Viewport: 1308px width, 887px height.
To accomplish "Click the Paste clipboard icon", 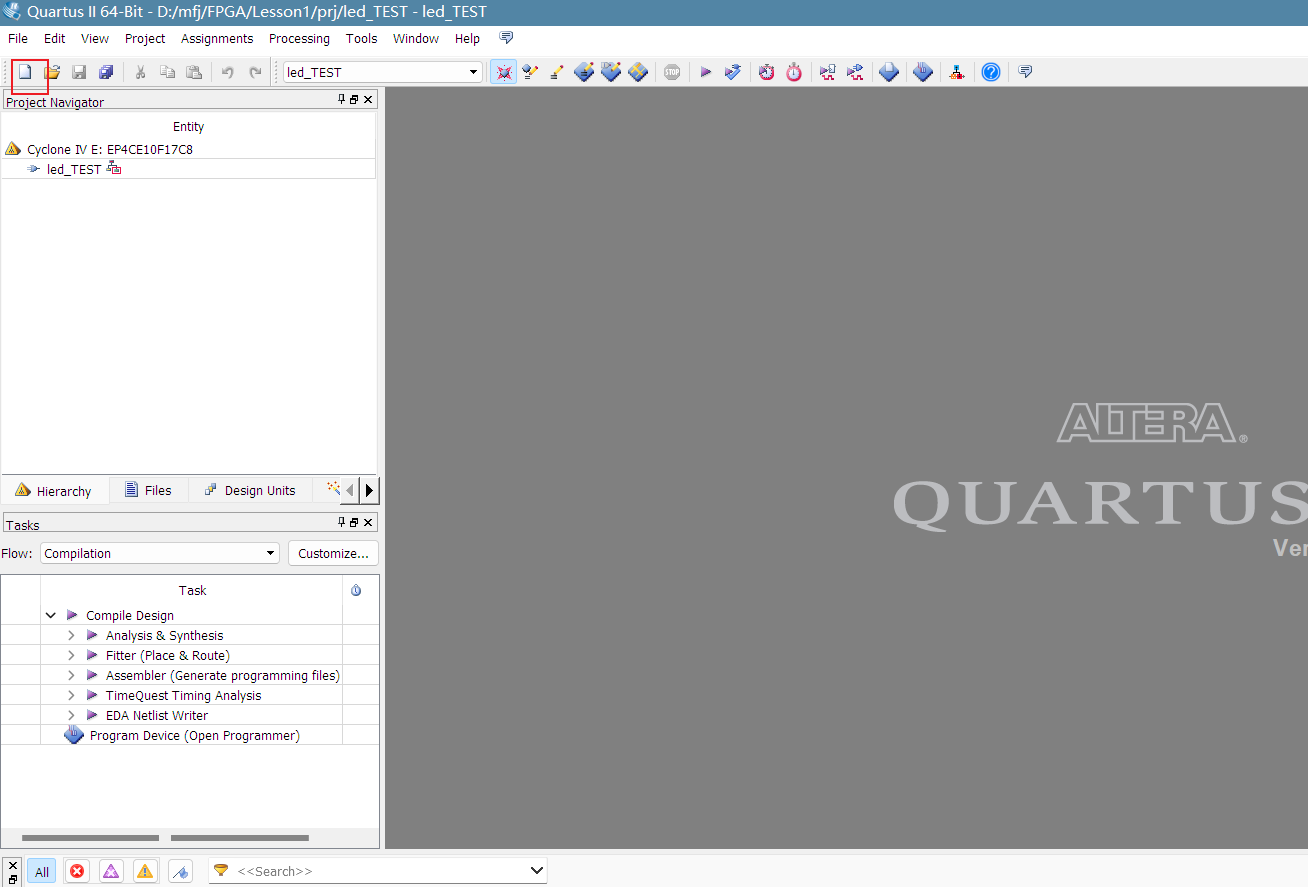I will [x=194, y=72].
